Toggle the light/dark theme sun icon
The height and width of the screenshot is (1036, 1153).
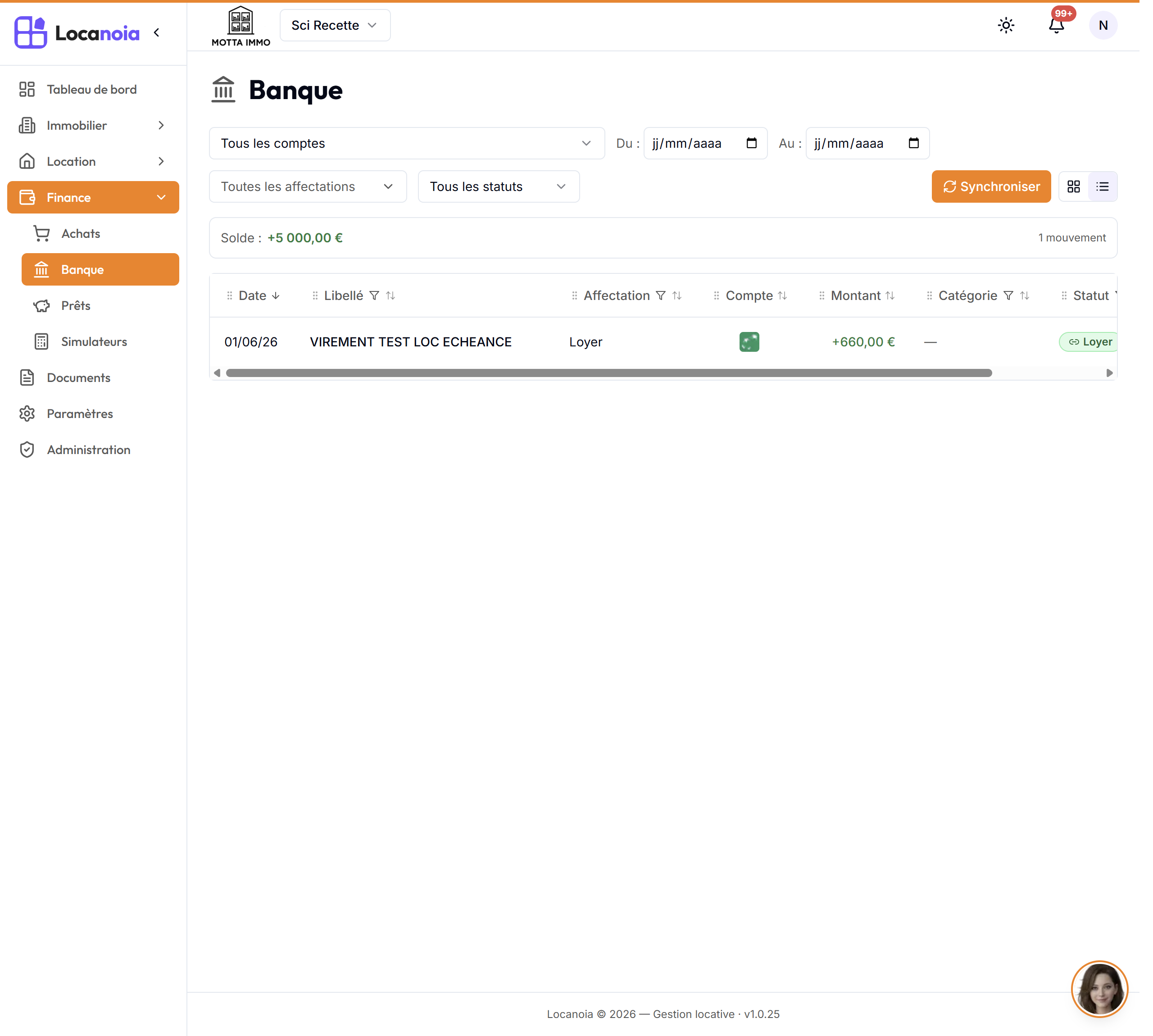pyautogui.click(x=1006, y=26)
